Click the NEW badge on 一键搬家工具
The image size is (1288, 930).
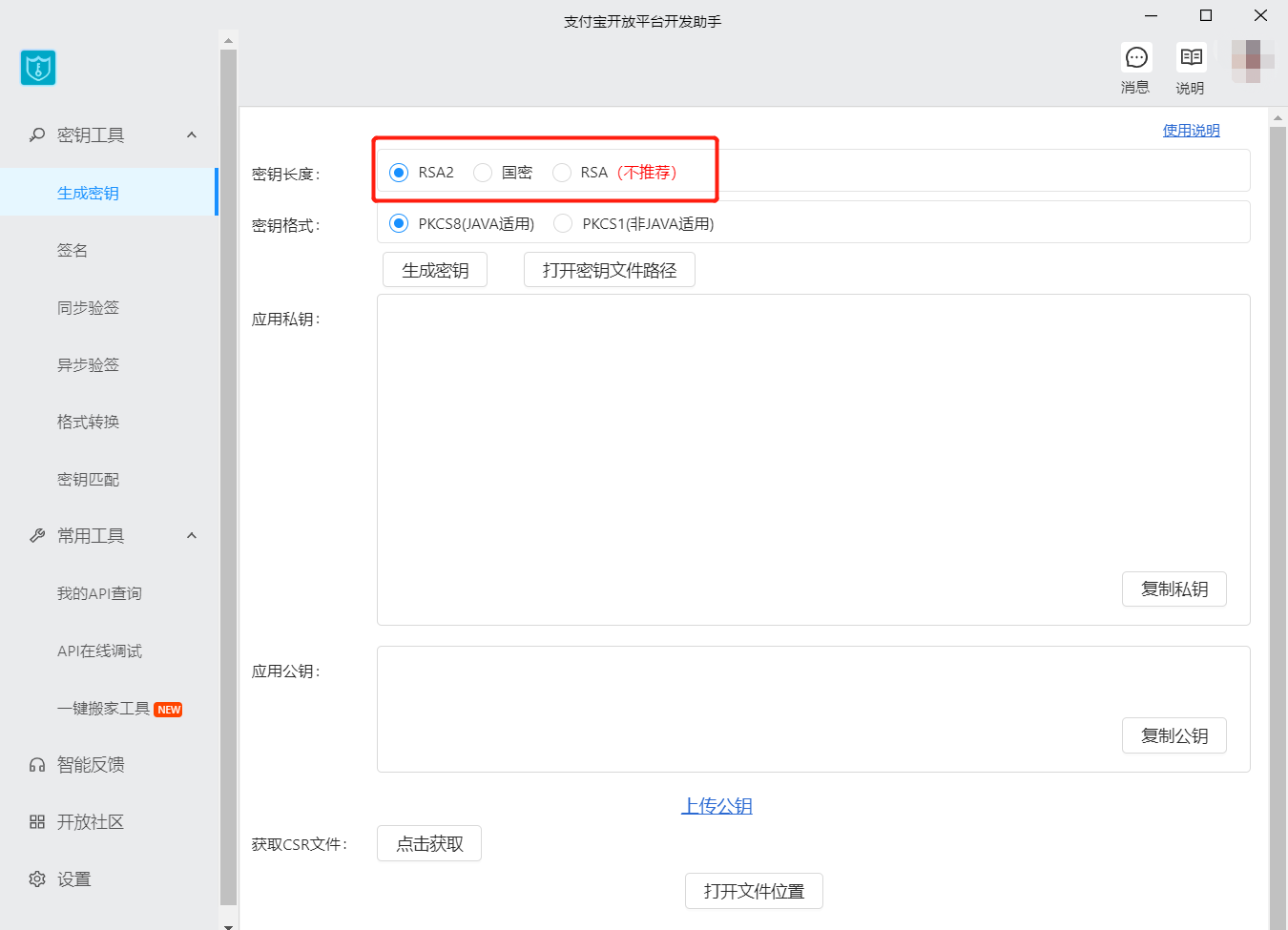[x=169, y=709]
